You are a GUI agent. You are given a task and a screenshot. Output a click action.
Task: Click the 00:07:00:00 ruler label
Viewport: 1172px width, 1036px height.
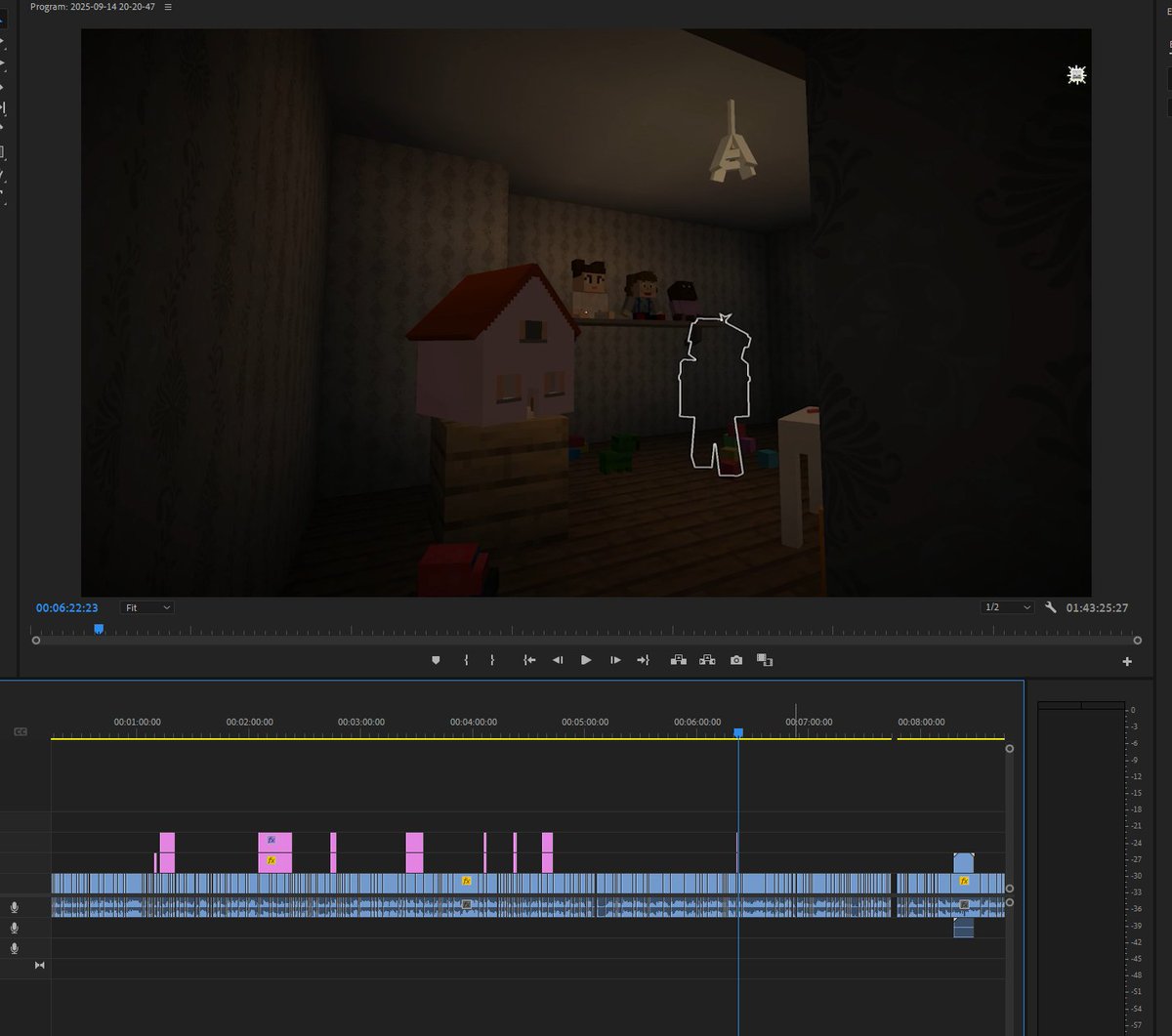(x=810, y=723)
